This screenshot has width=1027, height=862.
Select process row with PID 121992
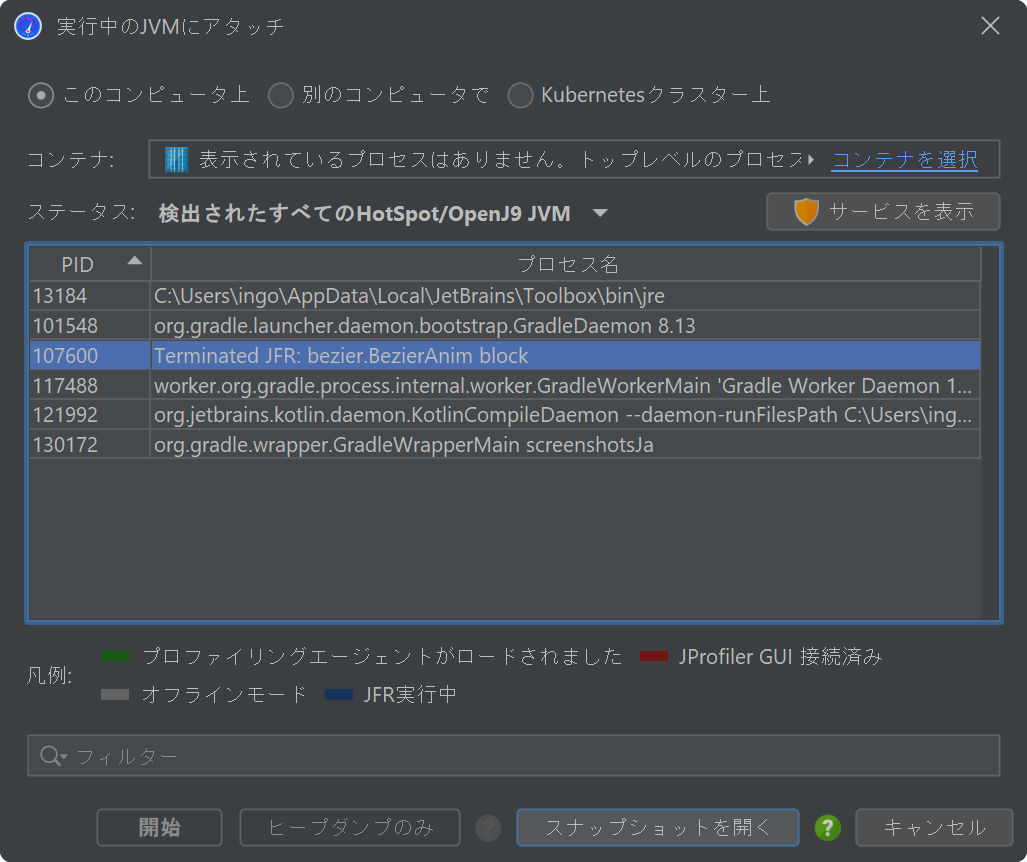tap(90, 415)
